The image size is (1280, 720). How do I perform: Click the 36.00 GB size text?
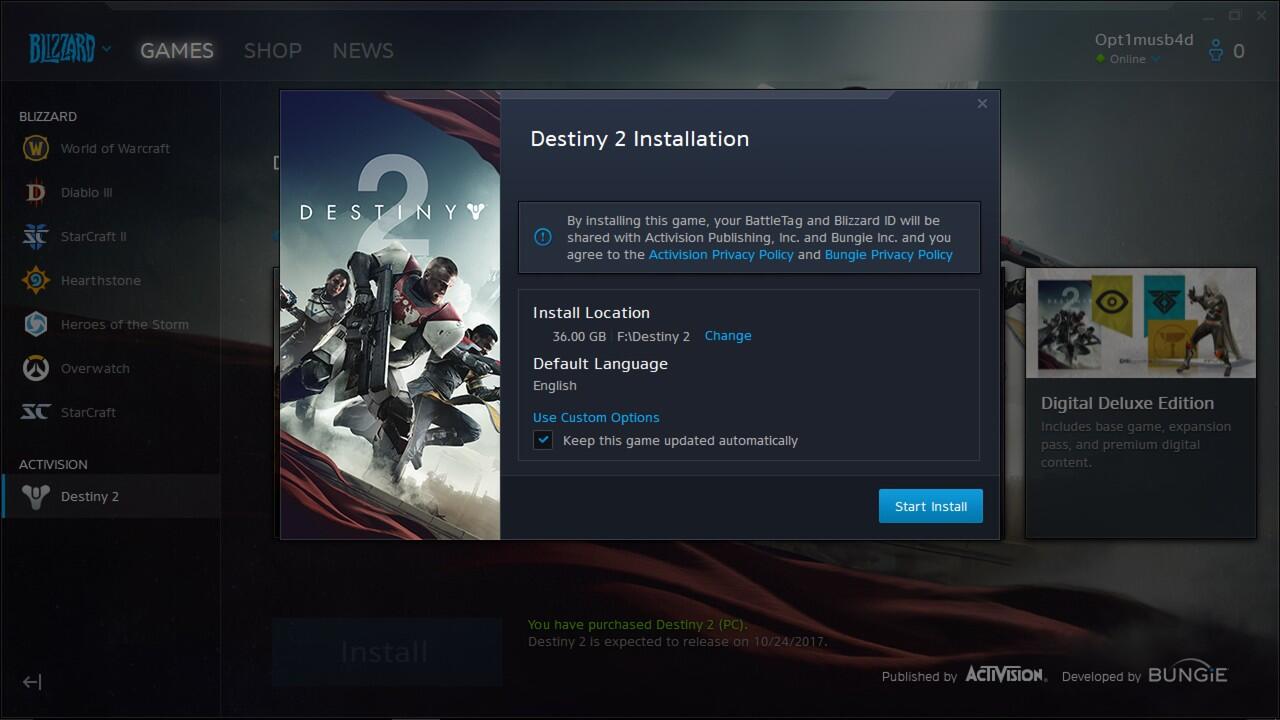[579, 336]
